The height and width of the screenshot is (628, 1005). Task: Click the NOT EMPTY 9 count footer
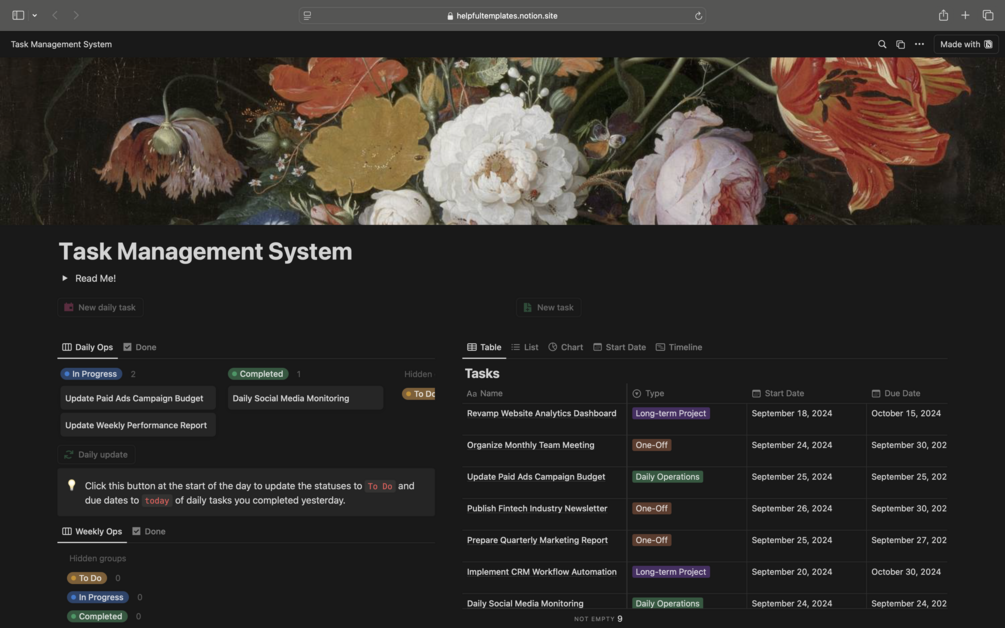click(x=598, y=619)
